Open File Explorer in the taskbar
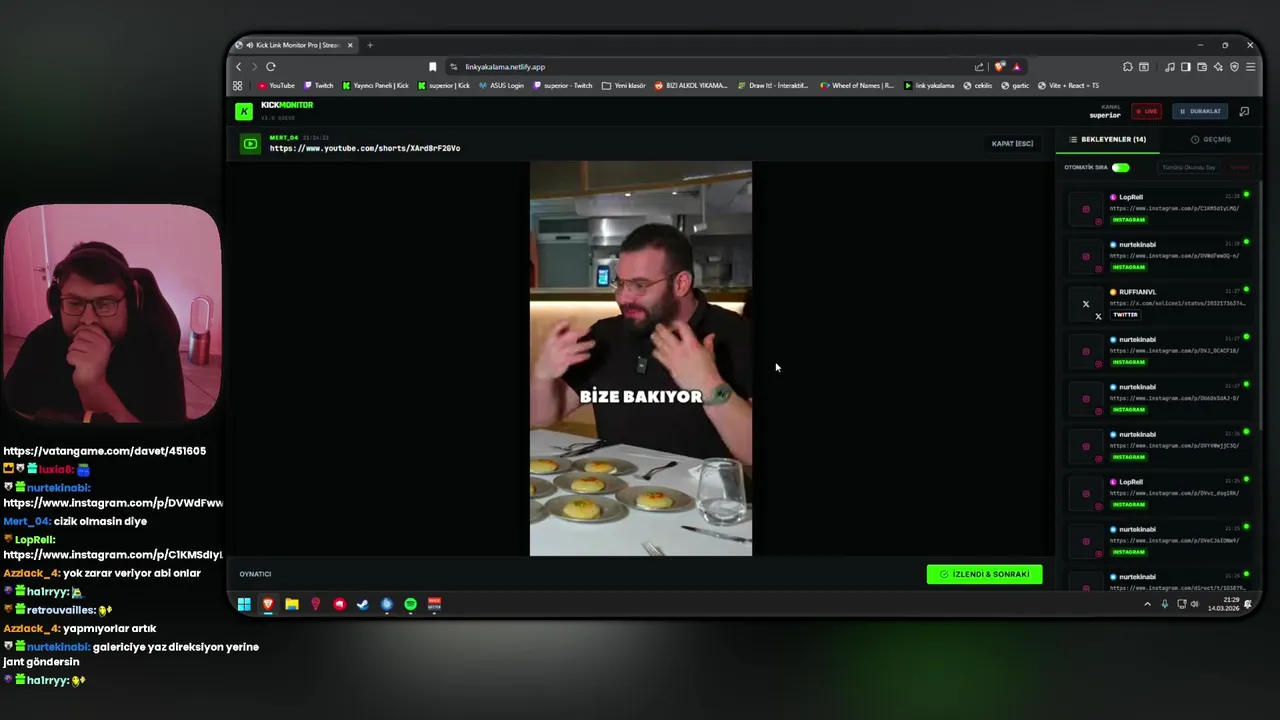The image size is (1280, 720). [x=292, y=604]
